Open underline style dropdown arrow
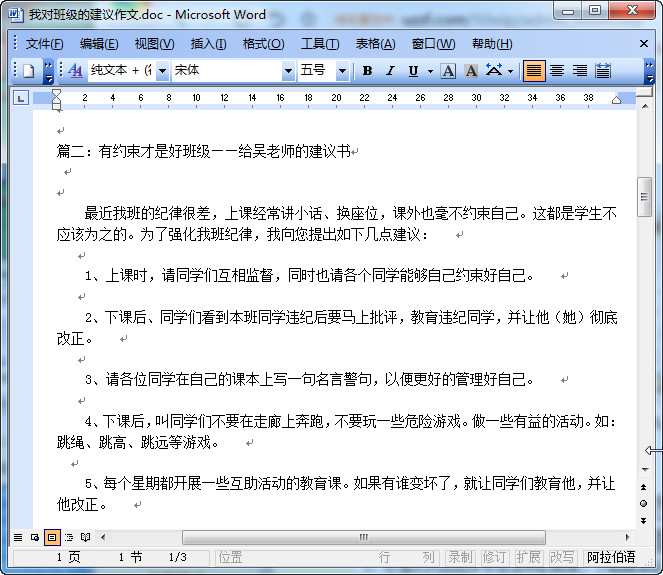 tap(430, 71)
